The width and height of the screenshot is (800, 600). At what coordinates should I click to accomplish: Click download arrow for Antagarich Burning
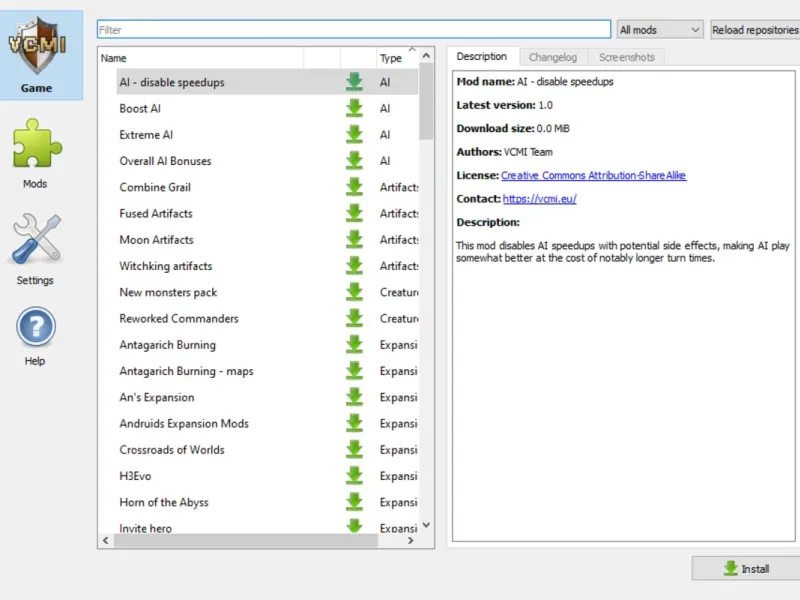354,344
